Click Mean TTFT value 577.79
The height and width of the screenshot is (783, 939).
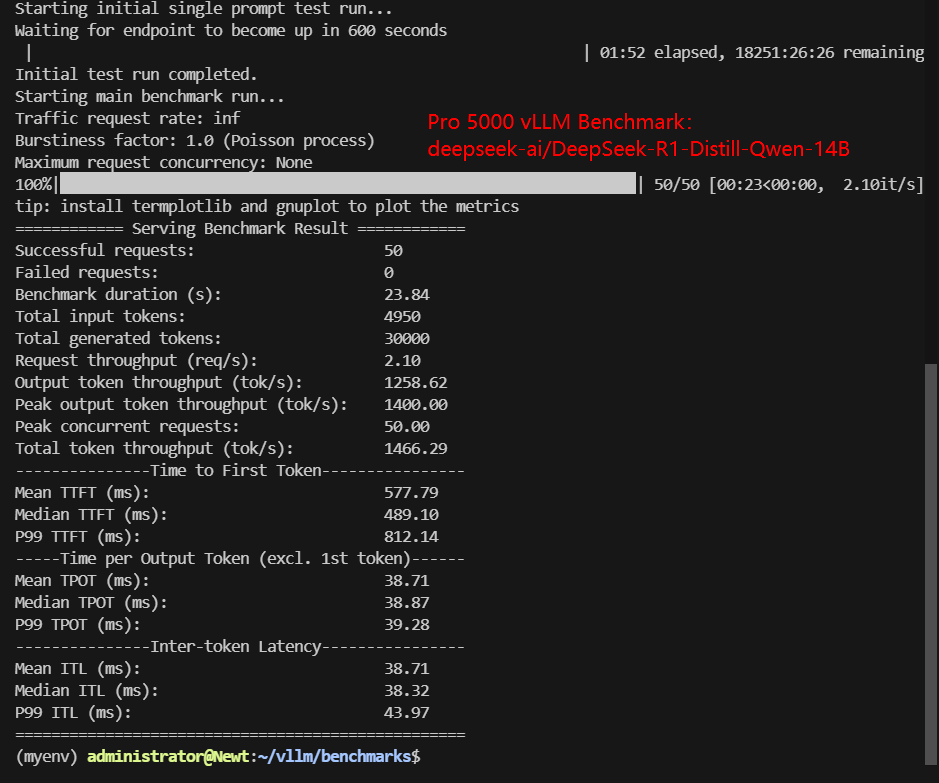411,492
